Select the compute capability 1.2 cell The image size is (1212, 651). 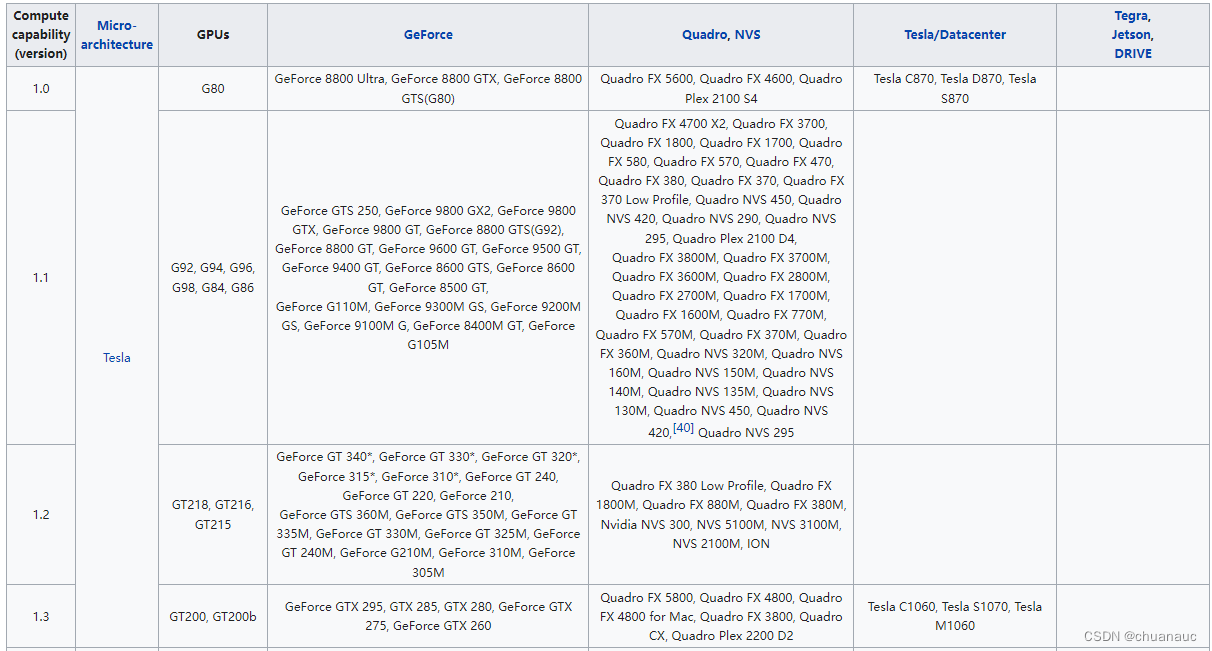(41, 515)
